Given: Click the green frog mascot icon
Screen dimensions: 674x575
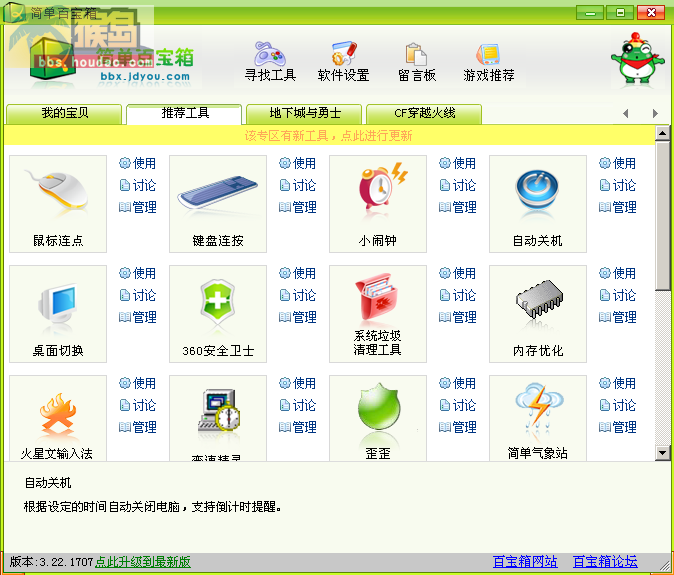Looking at the screenshot, I should [638, 58].
